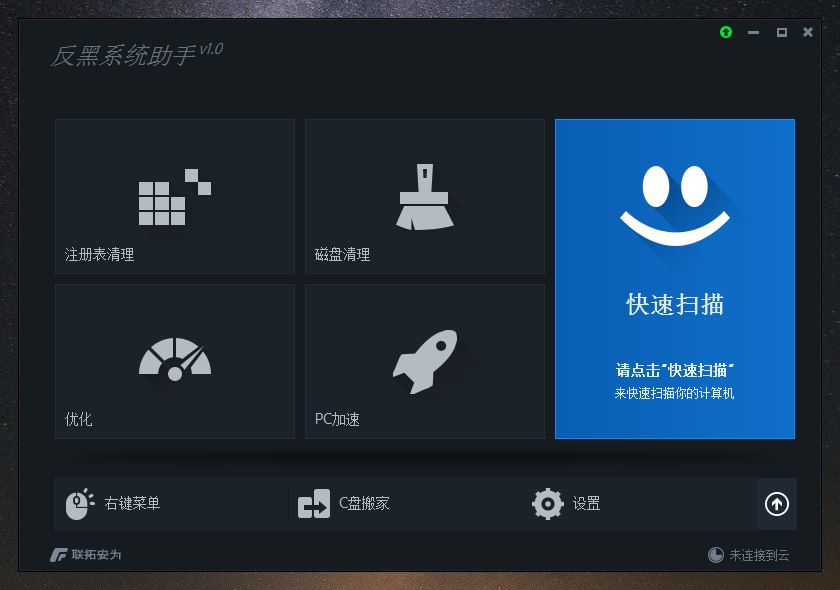The width and height of the screenshot is (840, 590).
Task: Click the disk cleanup broom icon
Action: click(x=424, y=197)
